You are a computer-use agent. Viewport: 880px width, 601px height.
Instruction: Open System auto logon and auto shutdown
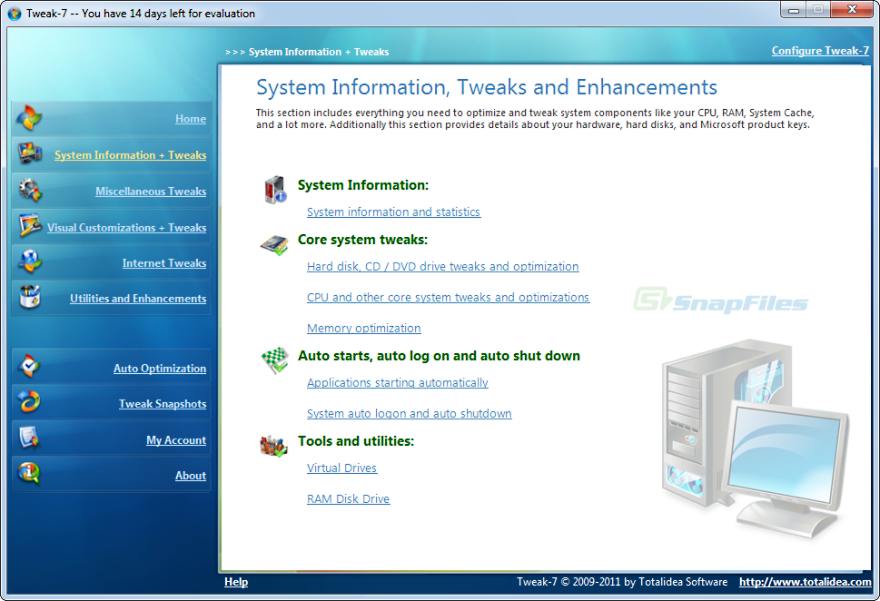coord(409,414)
